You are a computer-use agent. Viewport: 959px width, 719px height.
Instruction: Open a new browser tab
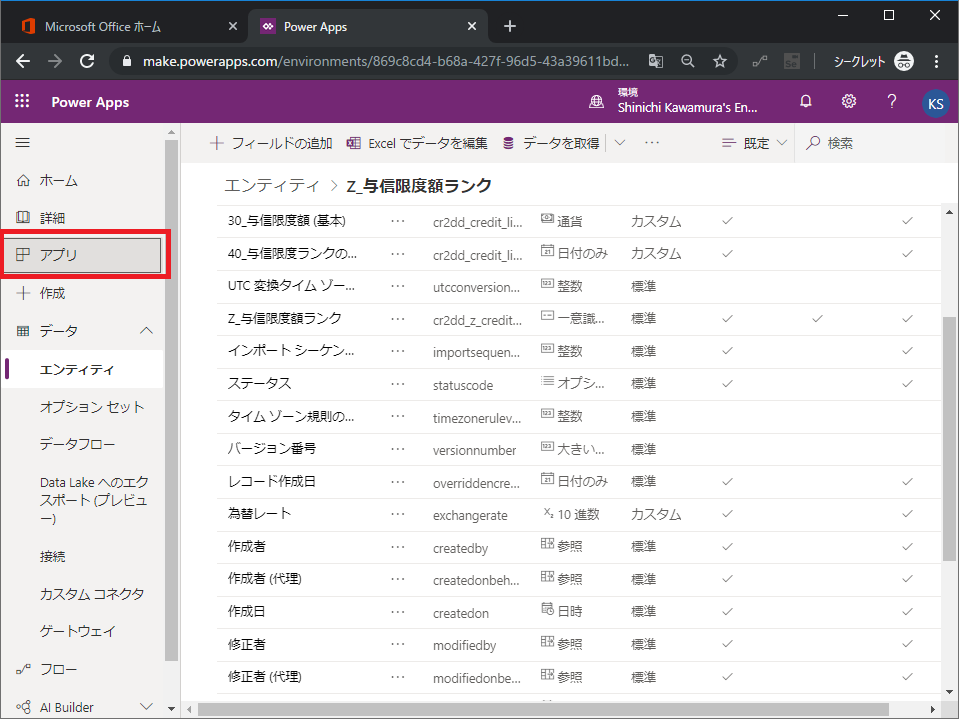pos(509,26)
